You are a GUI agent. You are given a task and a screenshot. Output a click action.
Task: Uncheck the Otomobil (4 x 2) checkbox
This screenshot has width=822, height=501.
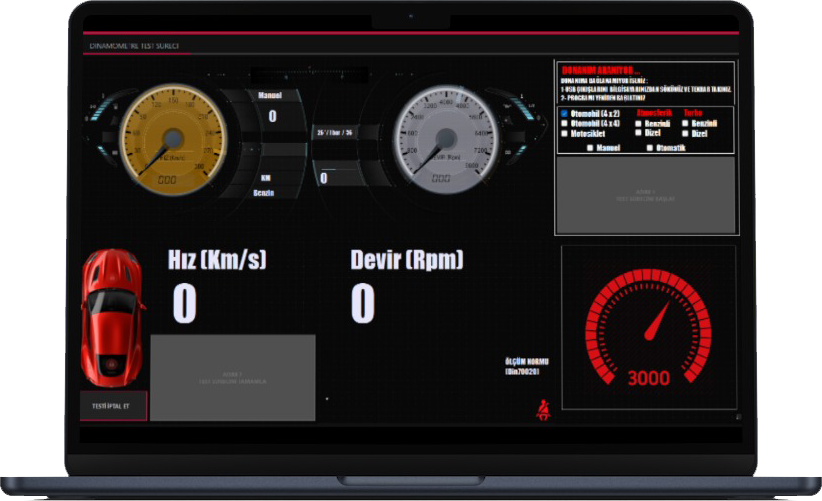click(564, 113)
